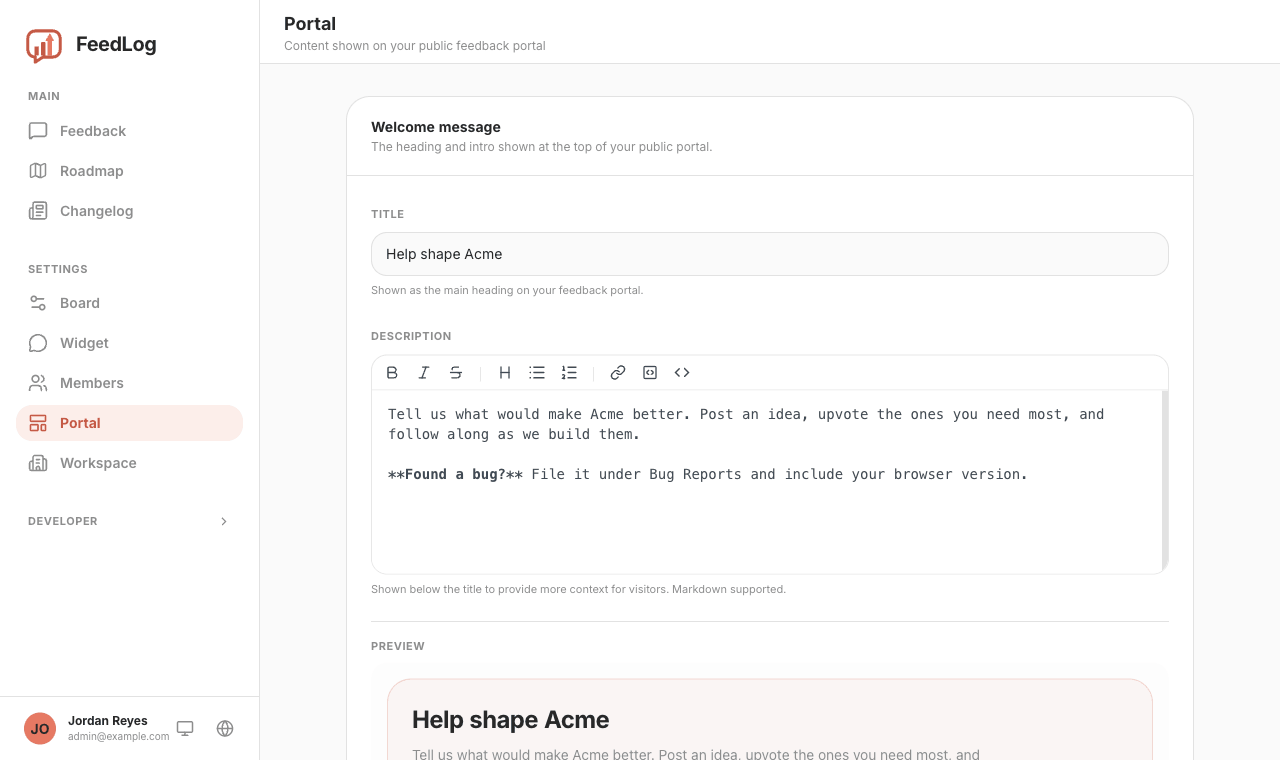Click the PREVIEW section label
This screenshot has height=760, width=1280.
[x=398, y=646]
